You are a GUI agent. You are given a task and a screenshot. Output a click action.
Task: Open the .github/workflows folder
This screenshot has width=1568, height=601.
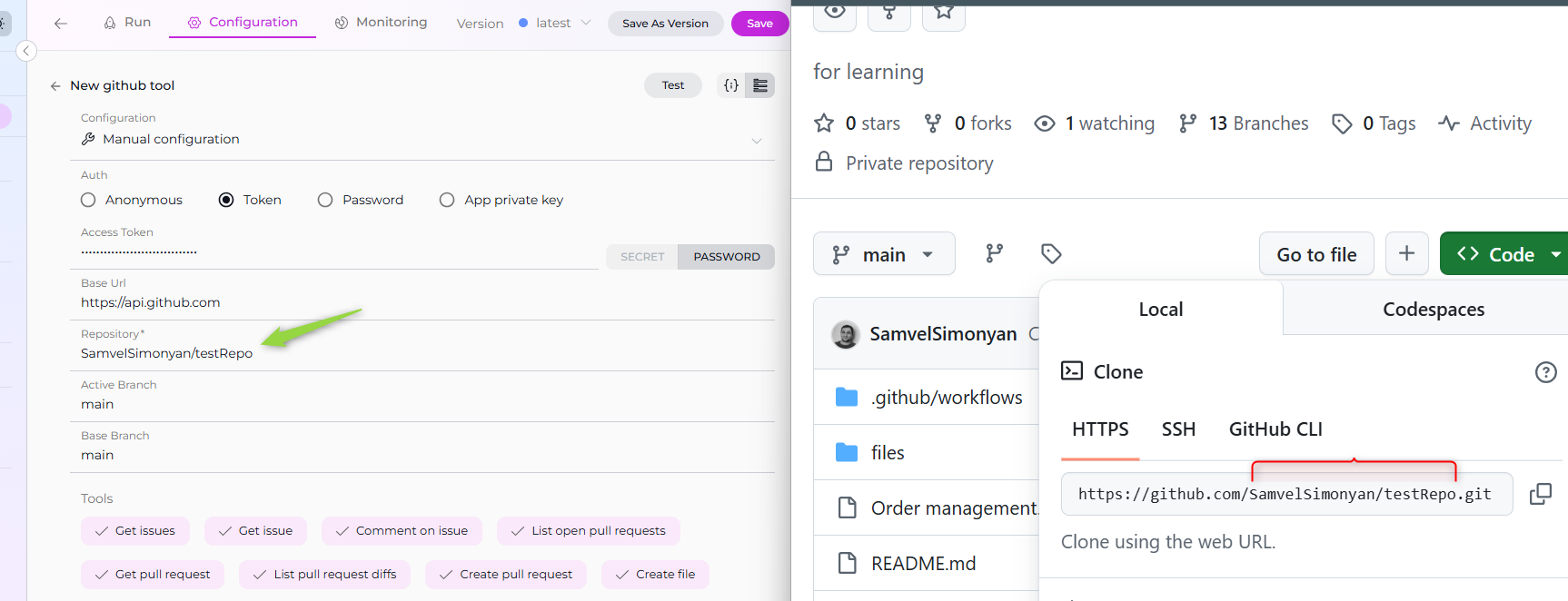[947, 398]
